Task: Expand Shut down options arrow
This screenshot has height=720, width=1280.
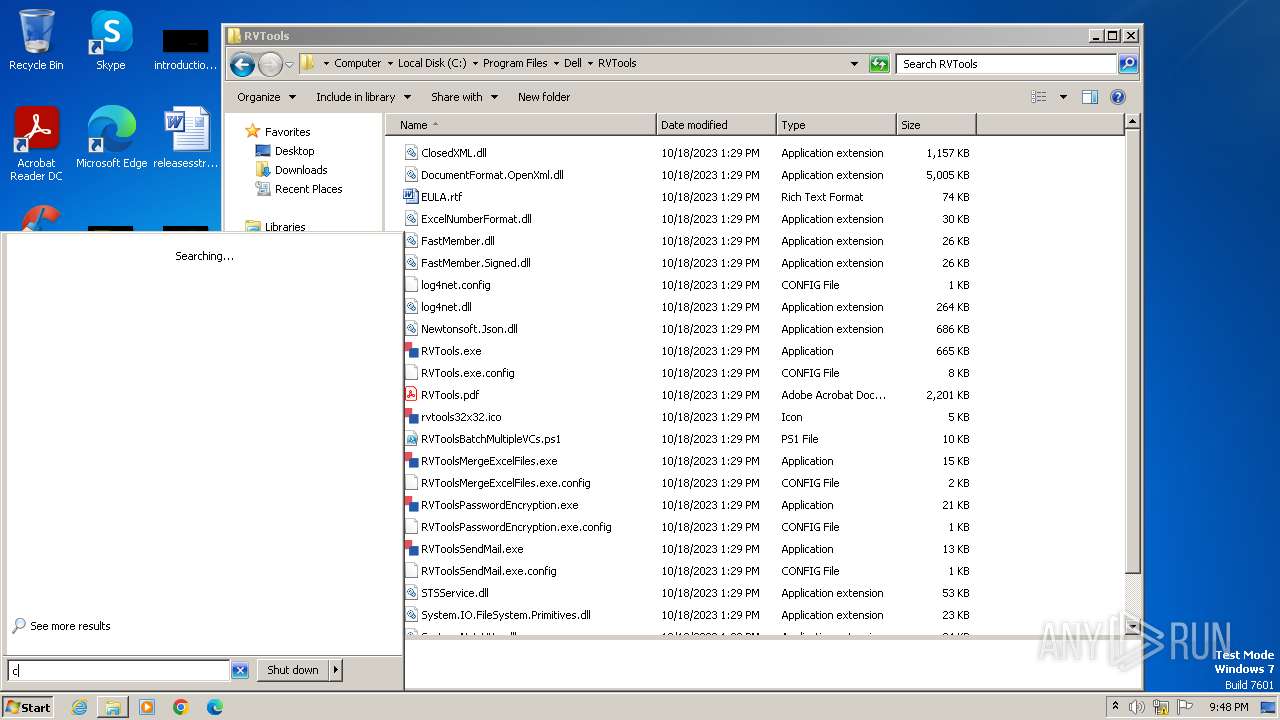Action: click(335, 670)
